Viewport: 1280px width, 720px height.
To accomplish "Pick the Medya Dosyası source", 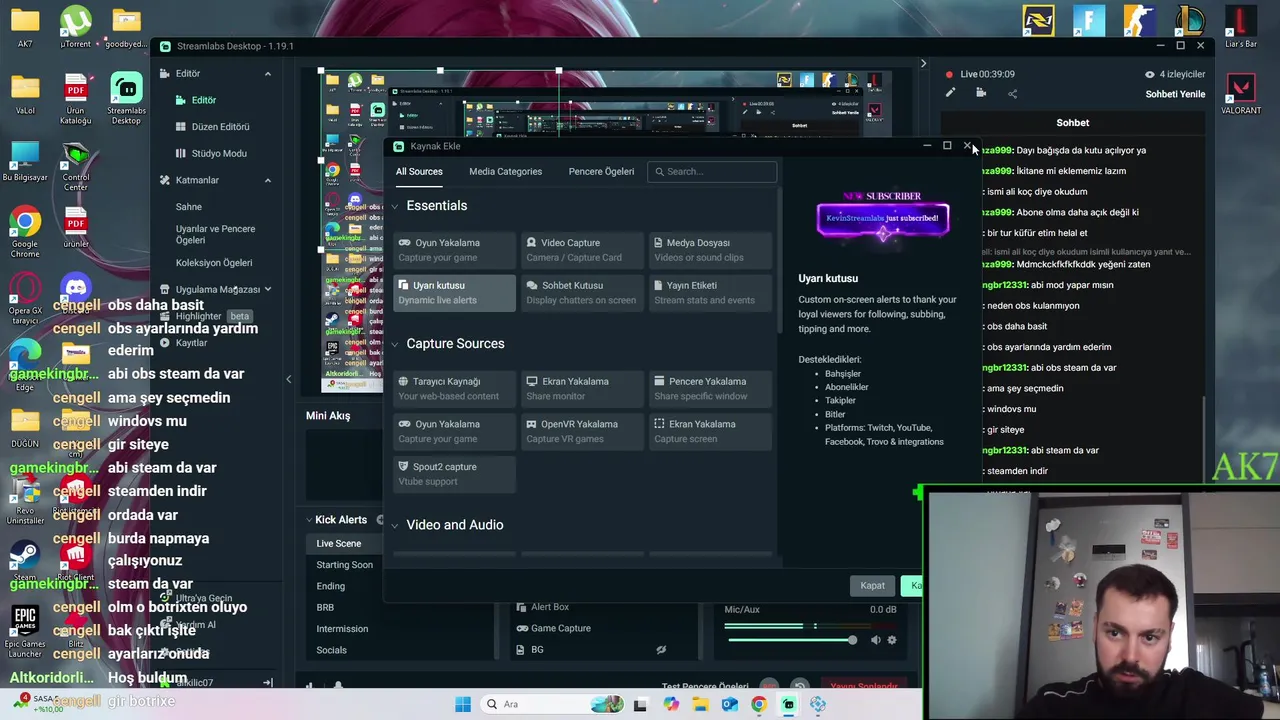I will click(710, 250).
